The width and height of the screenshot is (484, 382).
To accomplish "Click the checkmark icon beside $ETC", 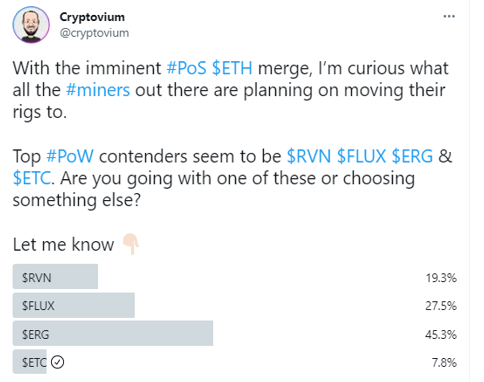I will [58, 362].
